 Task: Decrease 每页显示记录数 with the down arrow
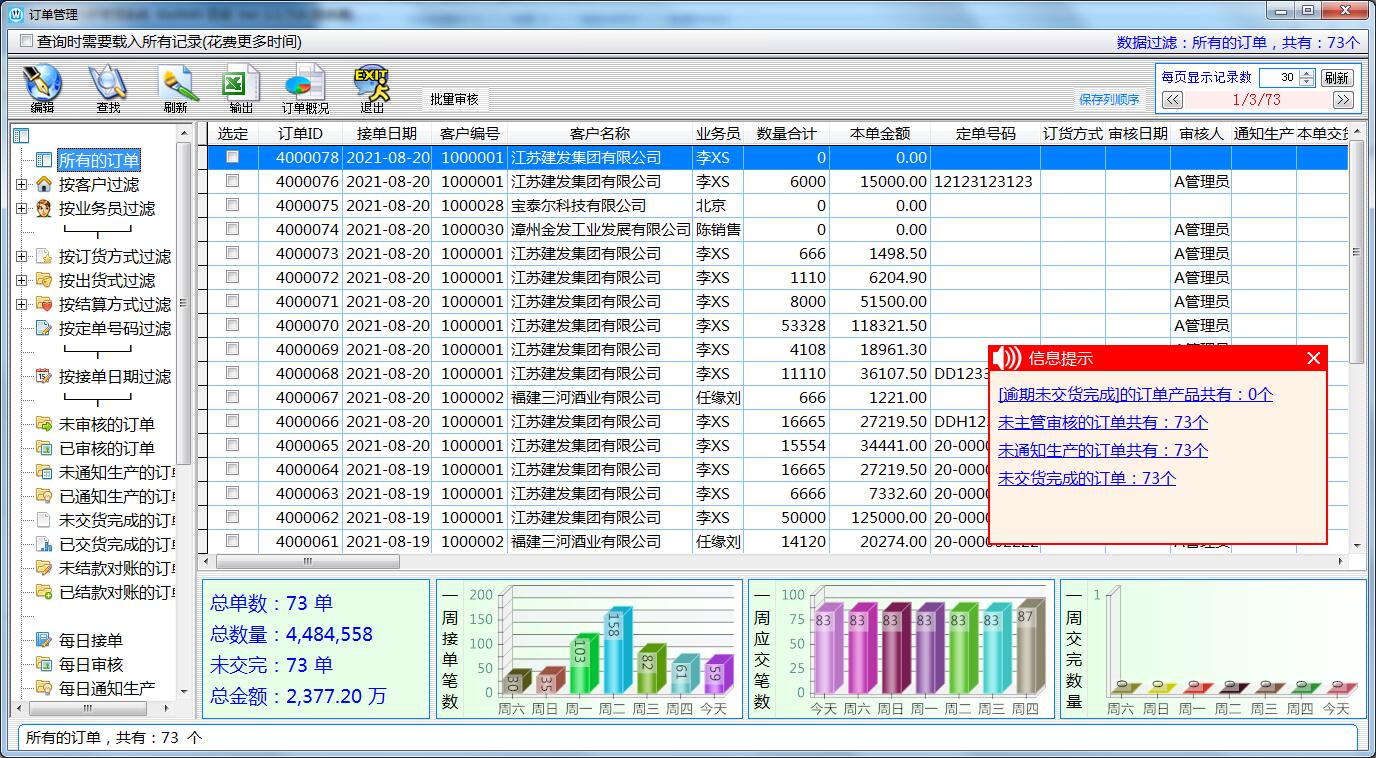pos(1307,81)
